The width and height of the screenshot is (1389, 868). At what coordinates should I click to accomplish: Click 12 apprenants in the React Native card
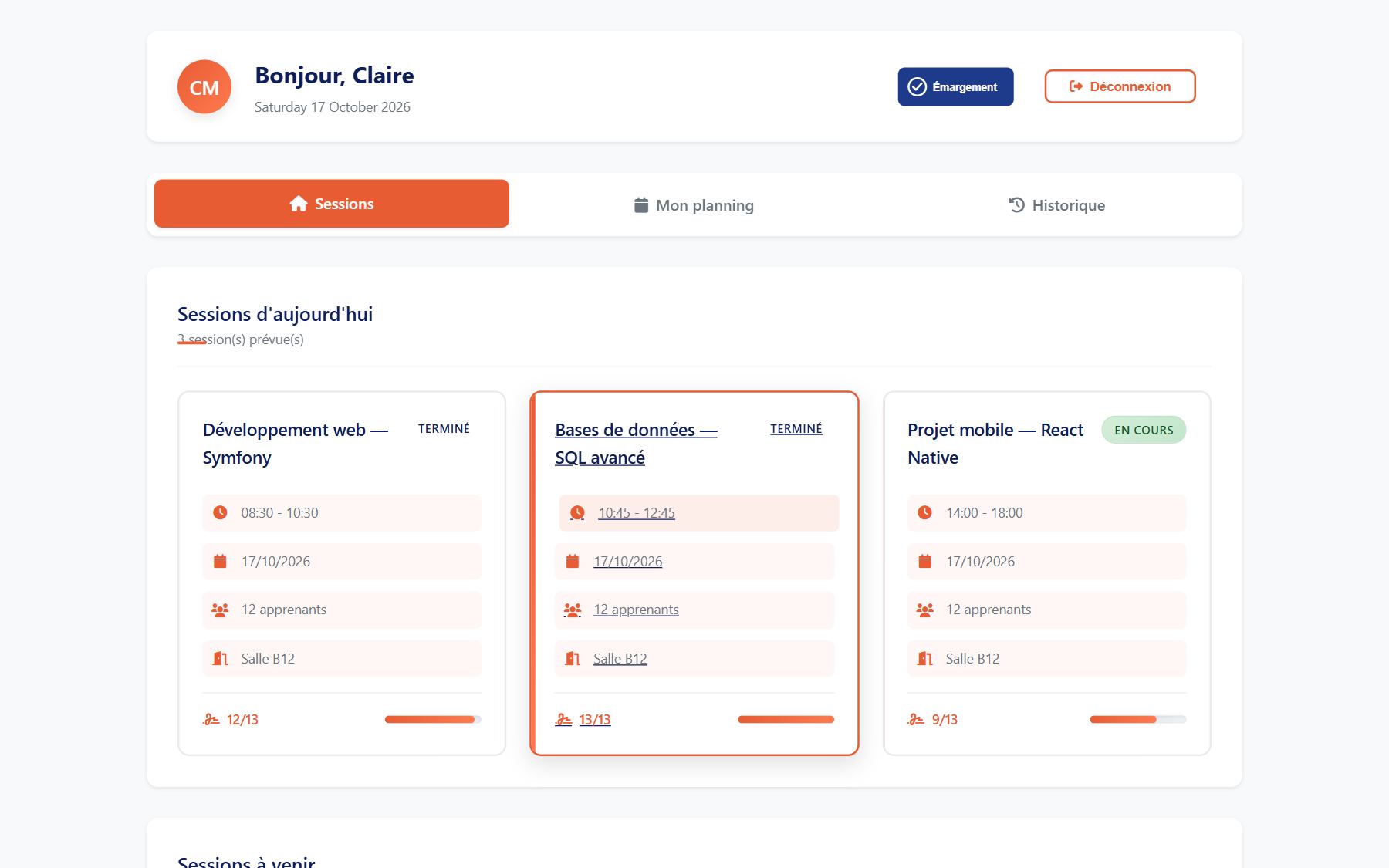click(989, 610)
